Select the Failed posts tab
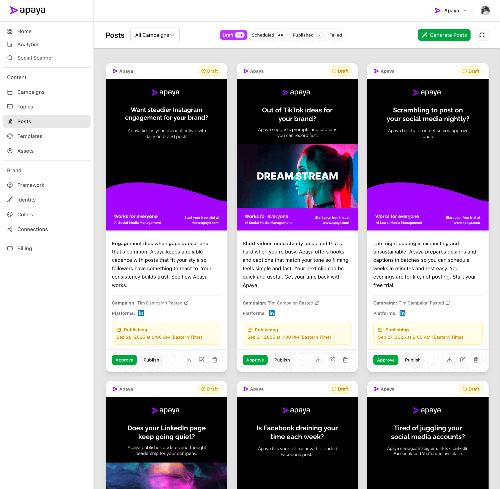 (336, 35)
